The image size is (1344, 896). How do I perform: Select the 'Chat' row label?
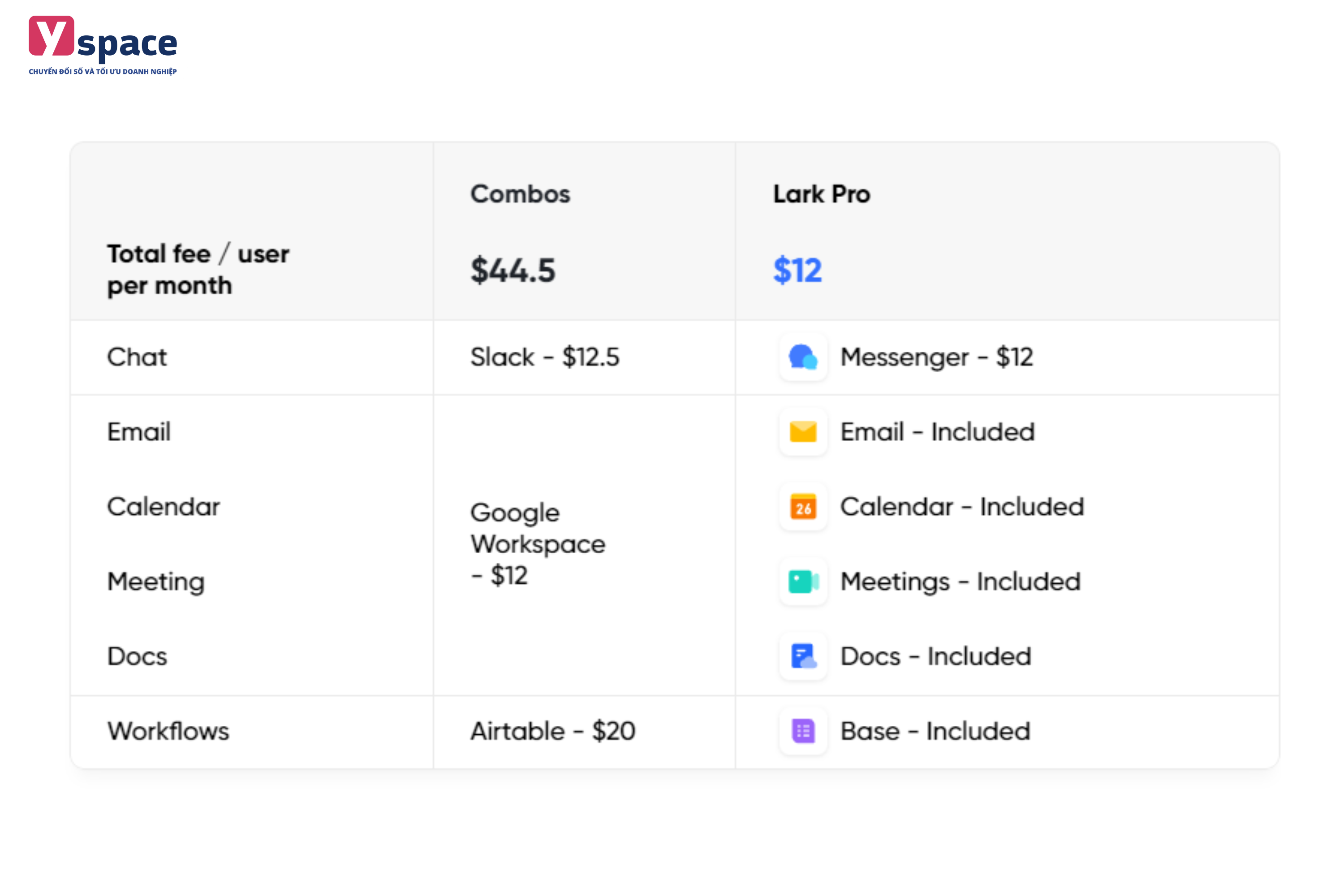[137, 357]
